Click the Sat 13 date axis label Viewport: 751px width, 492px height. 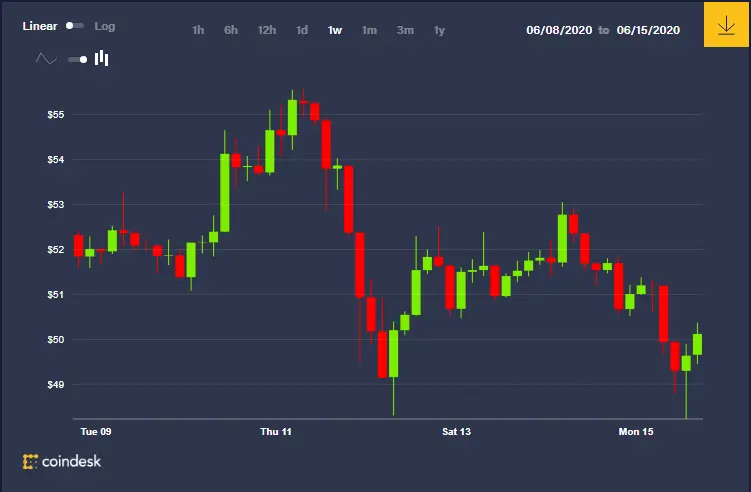[456, 432]
